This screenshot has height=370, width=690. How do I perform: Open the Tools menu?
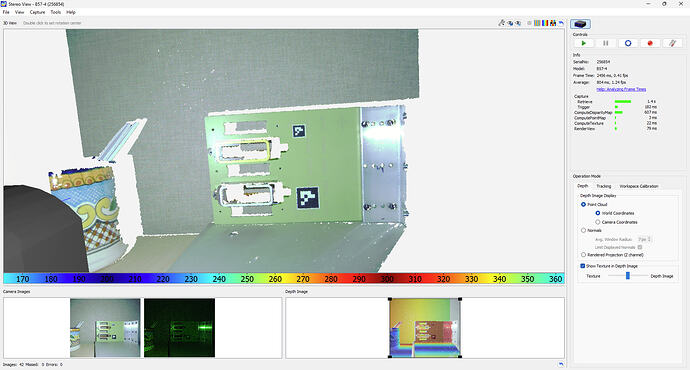pyautogui.click(x=56, y=12)
